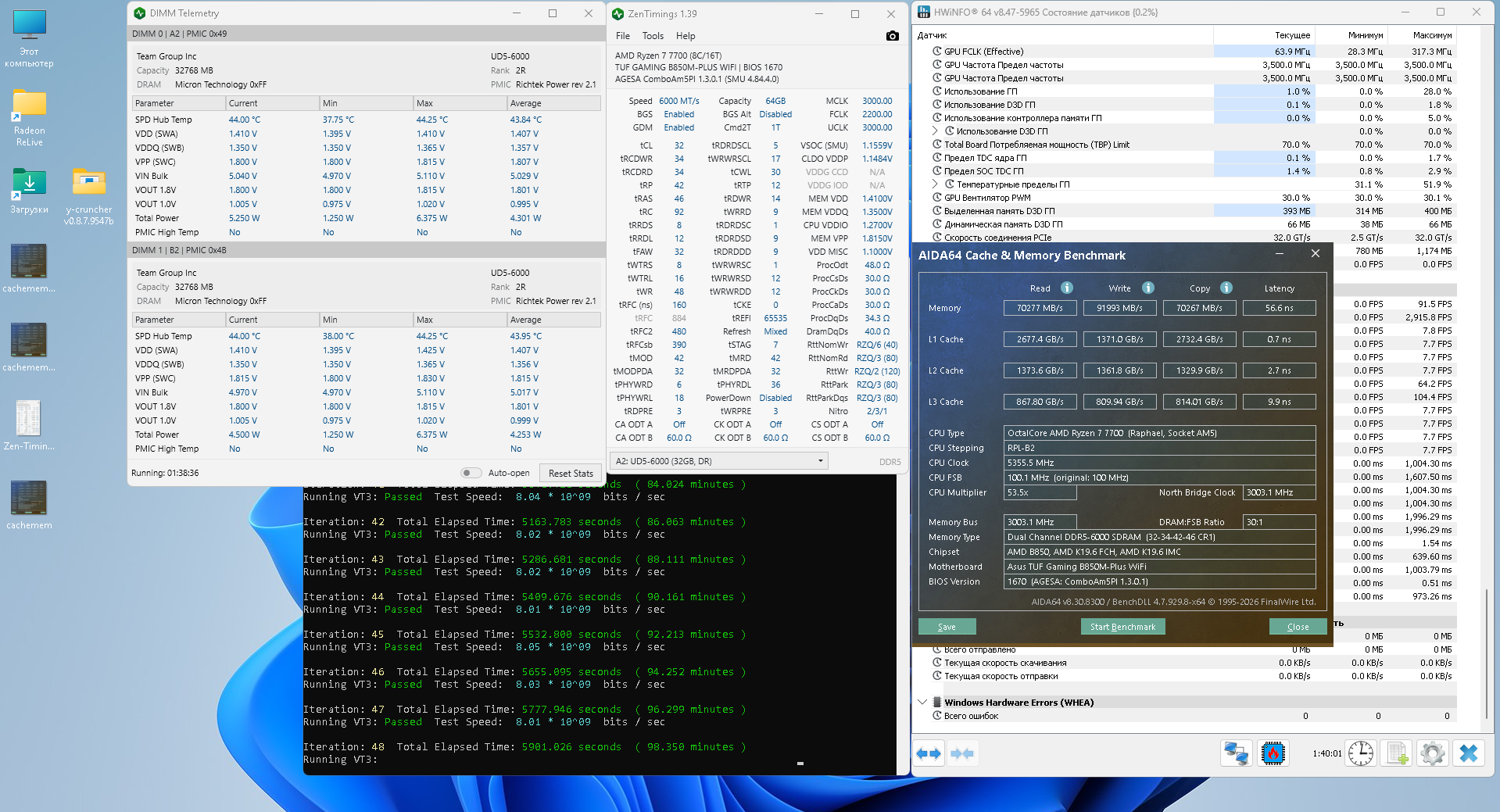Click Memory Write value 91993 MB/s

coord(1119,308)
